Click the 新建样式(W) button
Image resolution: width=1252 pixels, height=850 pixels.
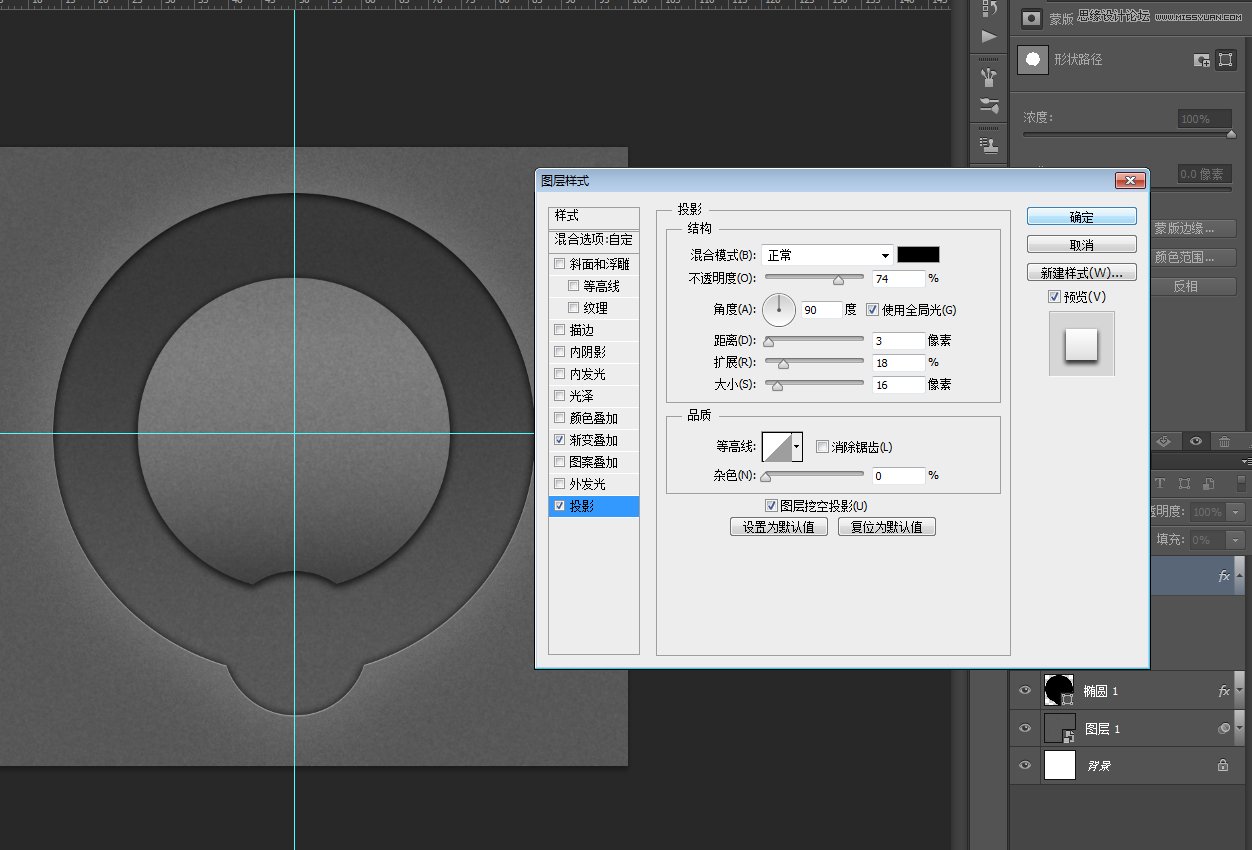1080,271
